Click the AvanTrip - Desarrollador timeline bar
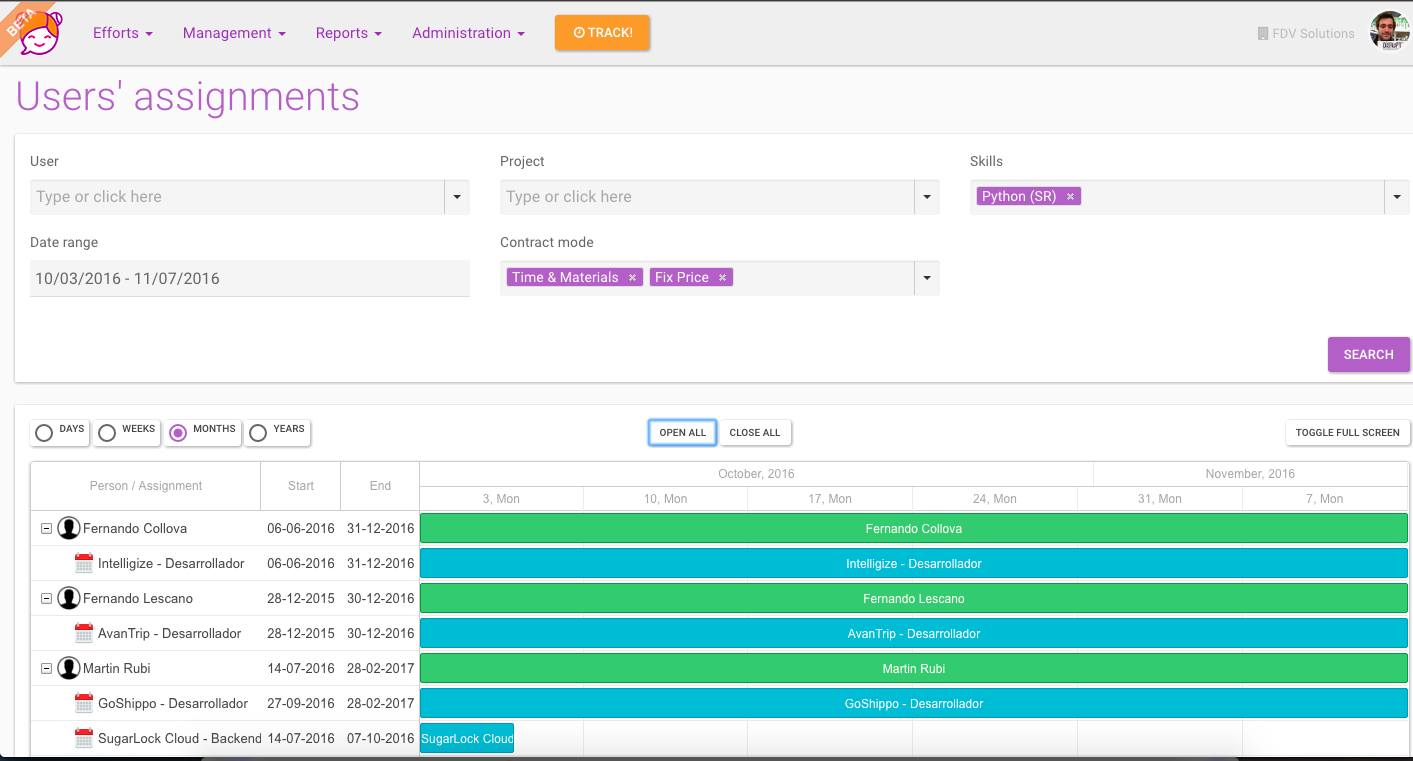Image resolution: width=1413 pixels, height=761 pixels. click(914, 633)
